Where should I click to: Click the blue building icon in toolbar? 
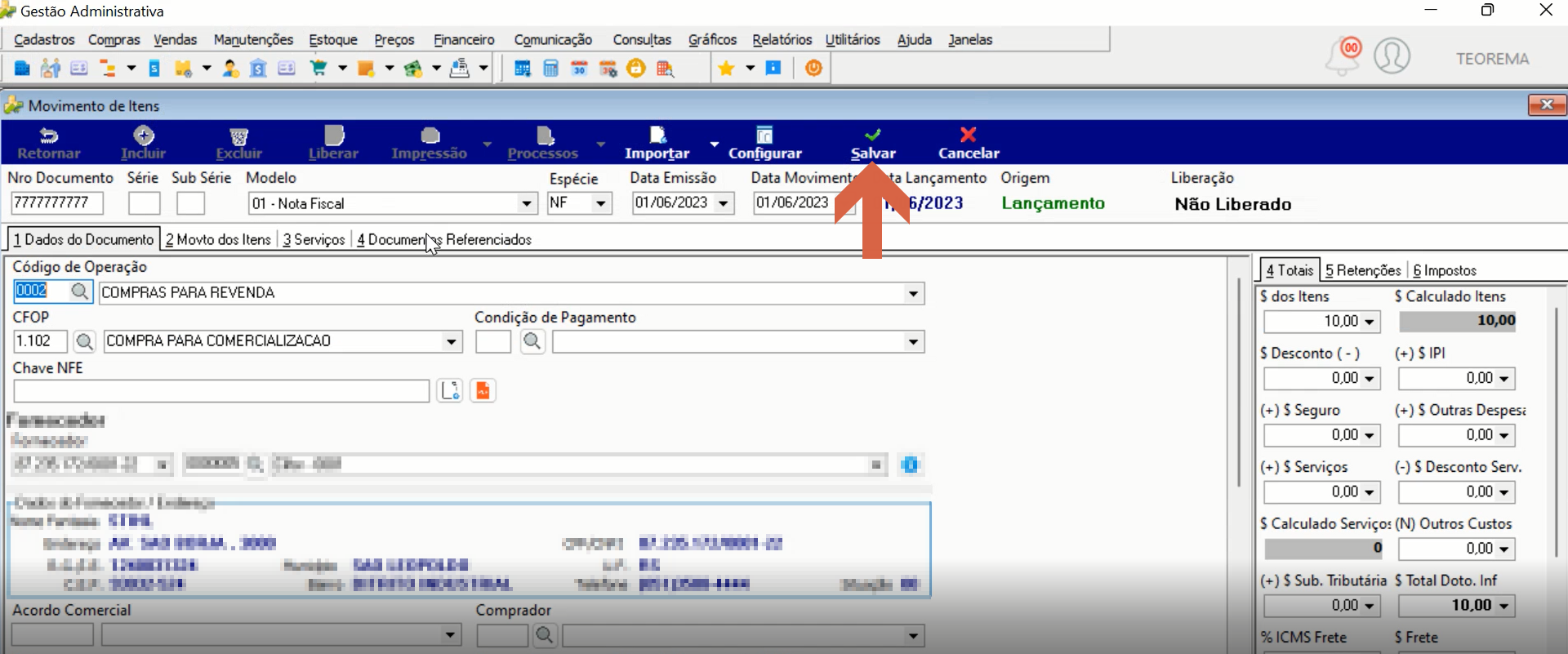coord(22,69)
